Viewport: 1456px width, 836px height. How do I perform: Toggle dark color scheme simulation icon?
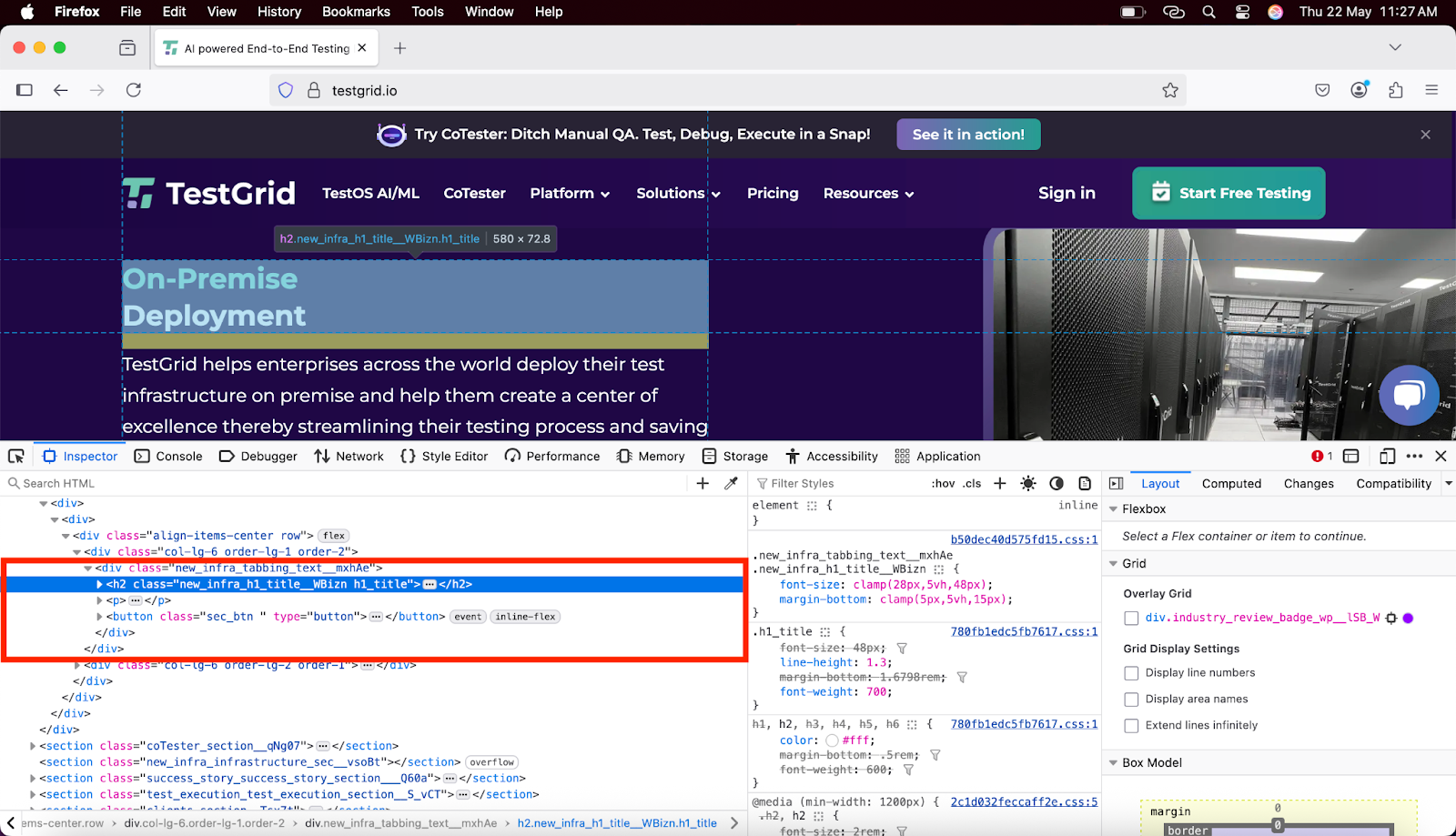point(1057,483)
